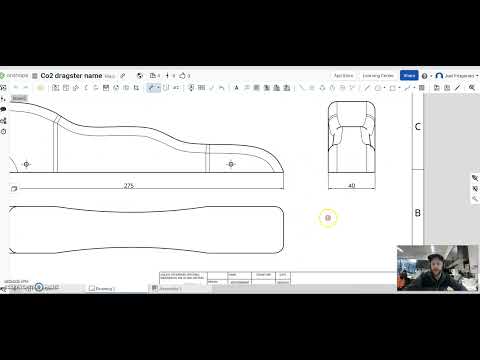480x360 pixels.
Task: Click the table tool icon in toolbar
Action: coord(201,88)
